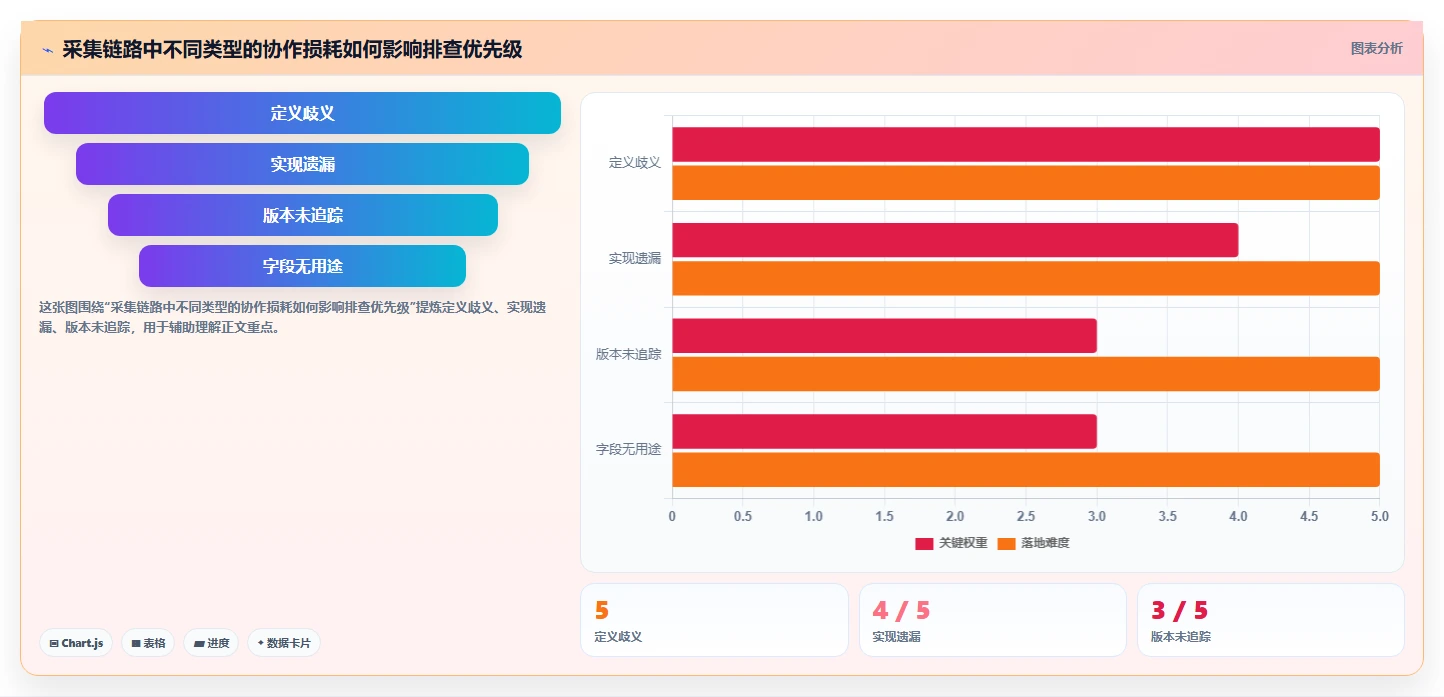Click the 图表分析 label in header
This screenshot has width=1444, height=697.
(1376, 48)
